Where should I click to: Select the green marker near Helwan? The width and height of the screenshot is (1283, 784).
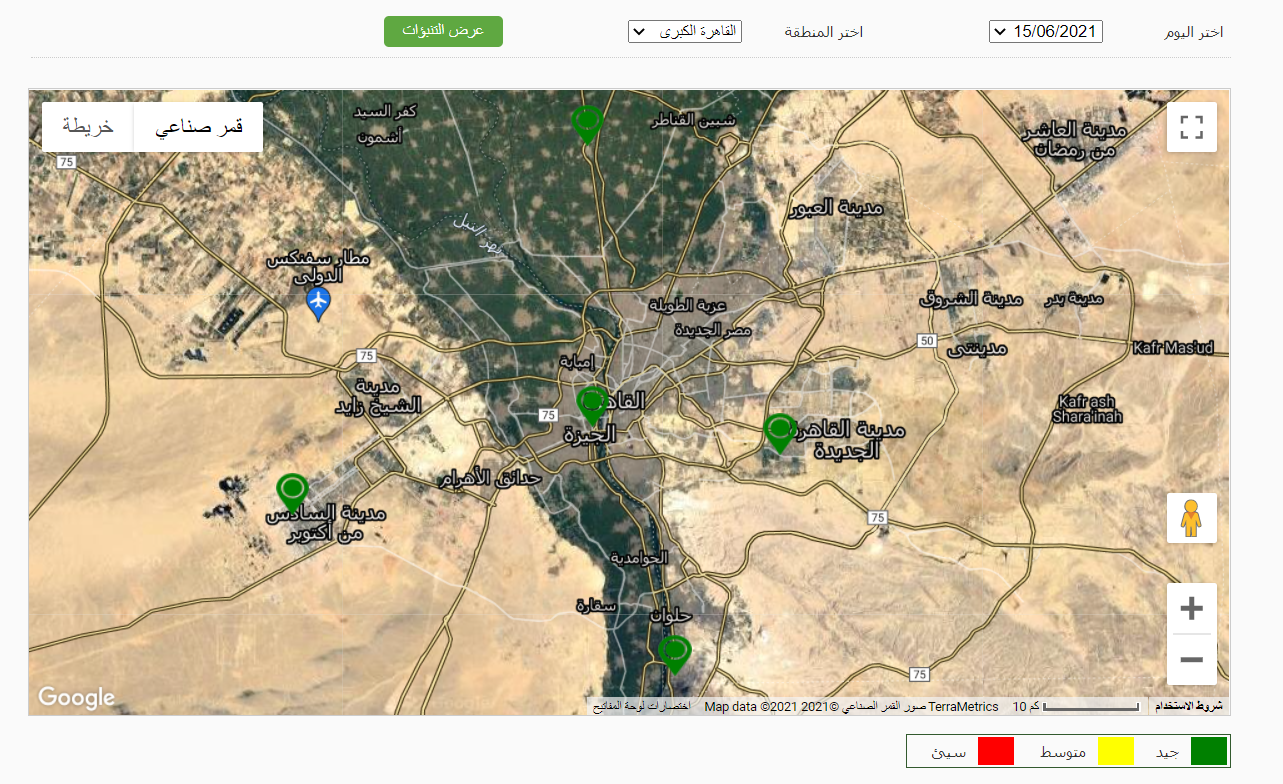675,652
